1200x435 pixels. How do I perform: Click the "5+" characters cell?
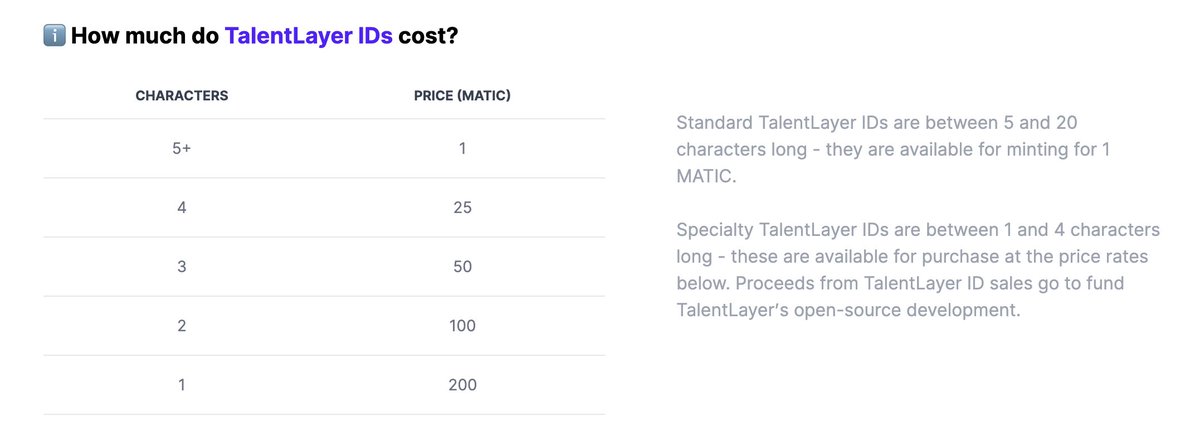tap(182, 149)
